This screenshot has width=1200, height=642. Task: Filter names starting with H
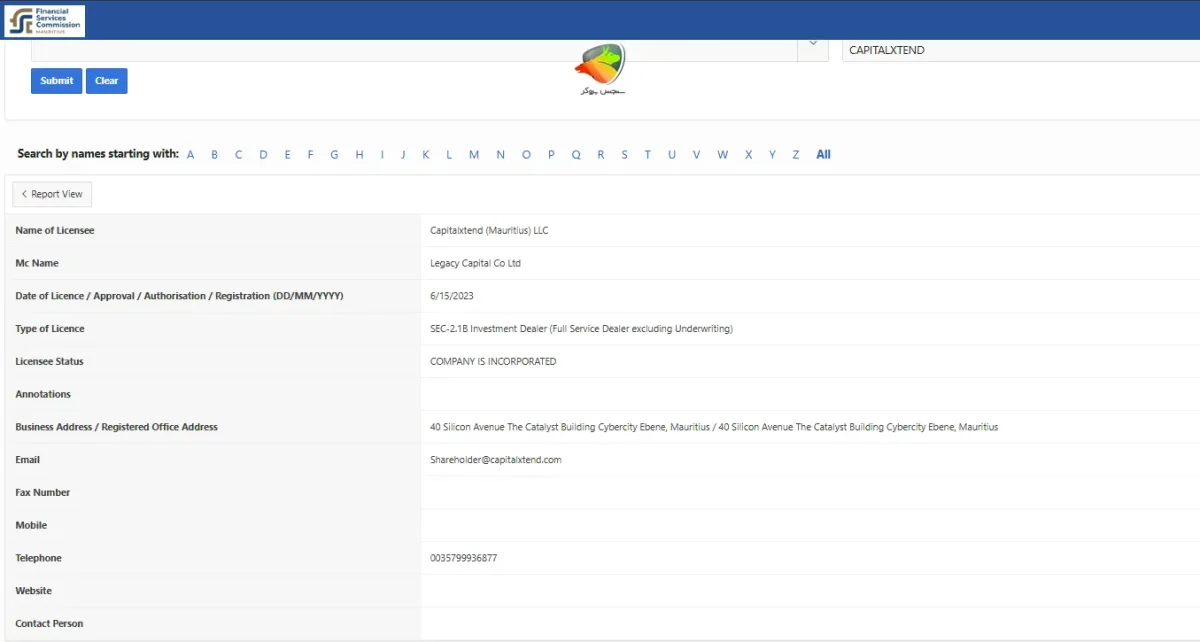(359, 154)
